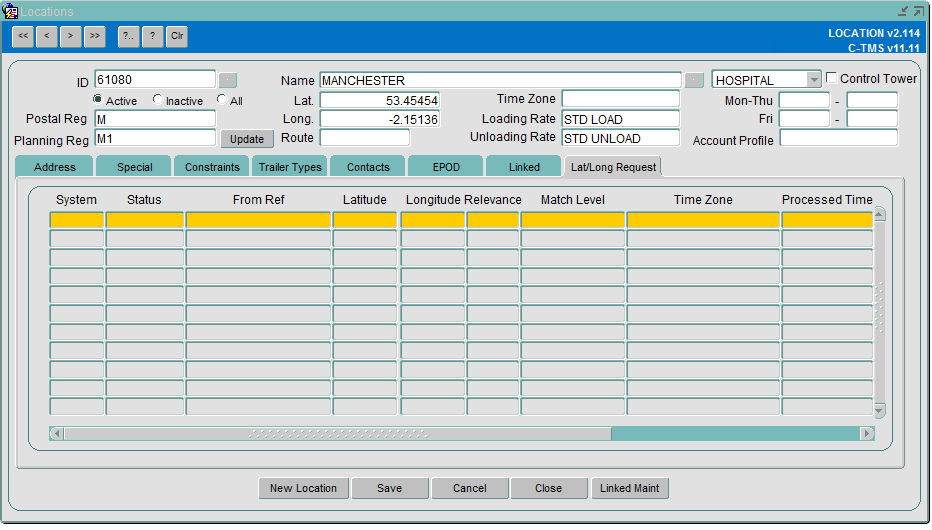Click the Update button beside Planning Reg
Screen dimensions: 932x530
[x=247, y=139]
